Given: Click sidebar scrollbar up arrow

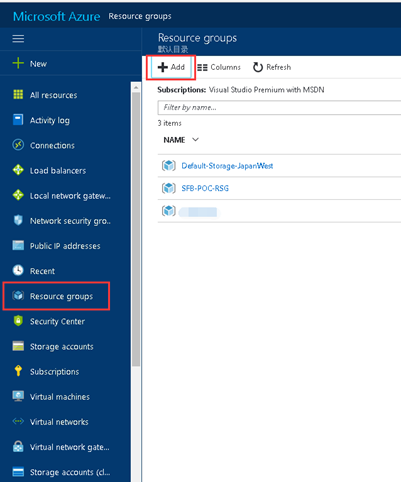Looking at the screenshot, I should click(x=136, y=88).
